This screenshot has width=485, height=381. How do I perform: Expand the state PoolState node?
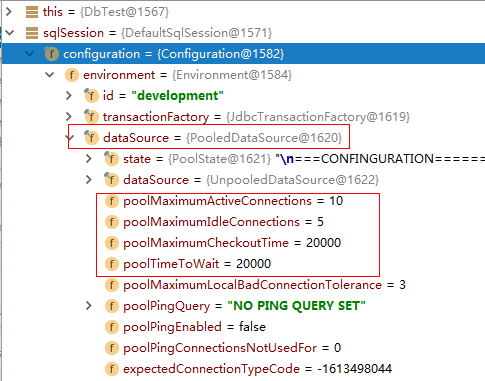88,159
